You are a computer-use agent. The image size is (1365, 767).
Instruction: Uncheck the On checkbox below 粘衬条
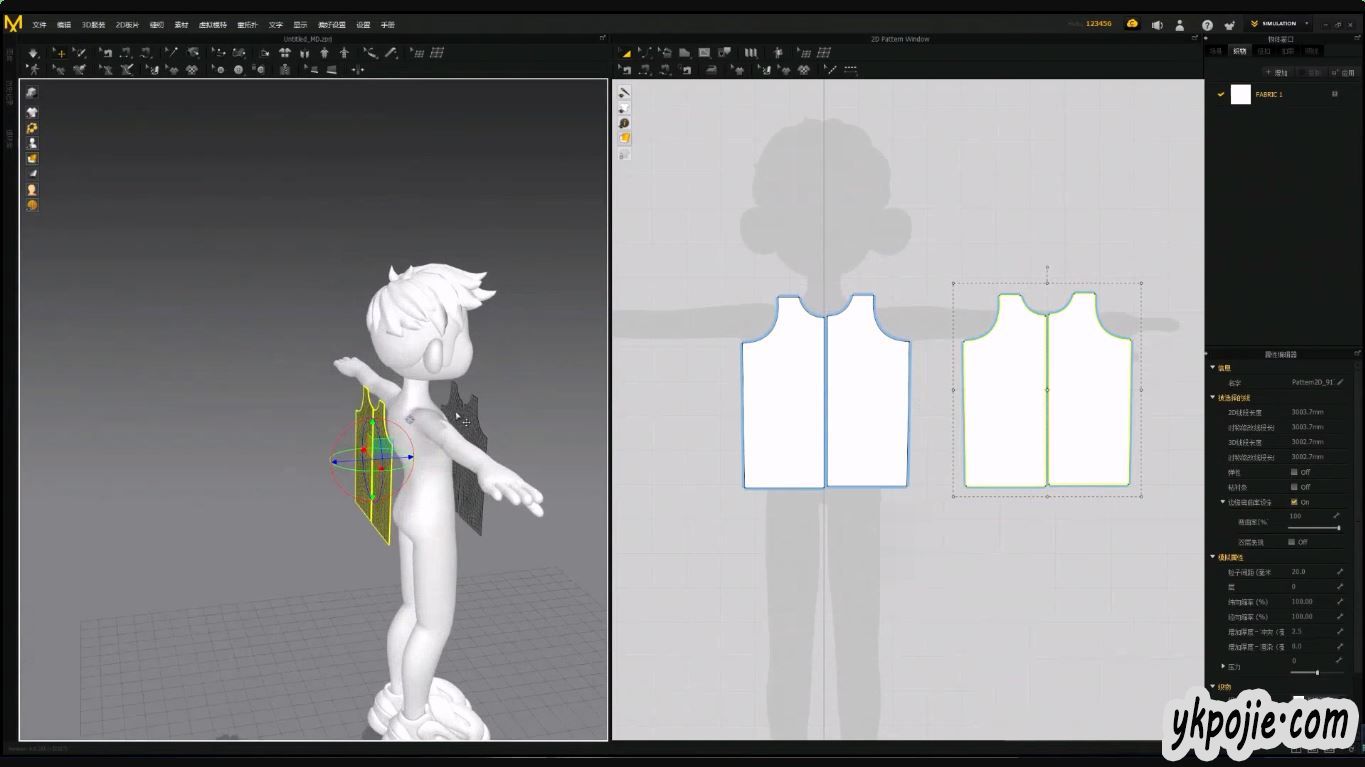pos(1294,502)
